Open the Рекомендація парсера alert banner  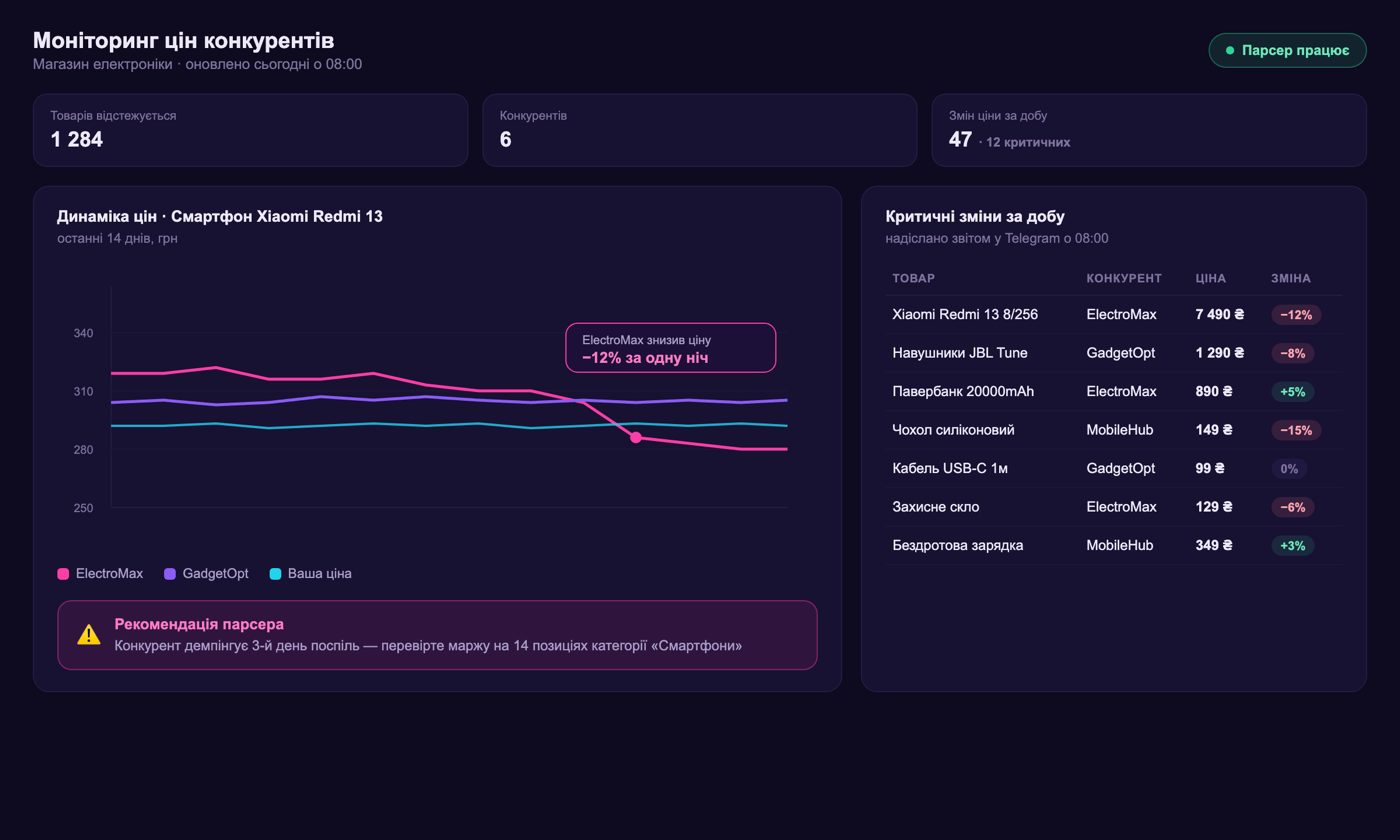point(437,635)
